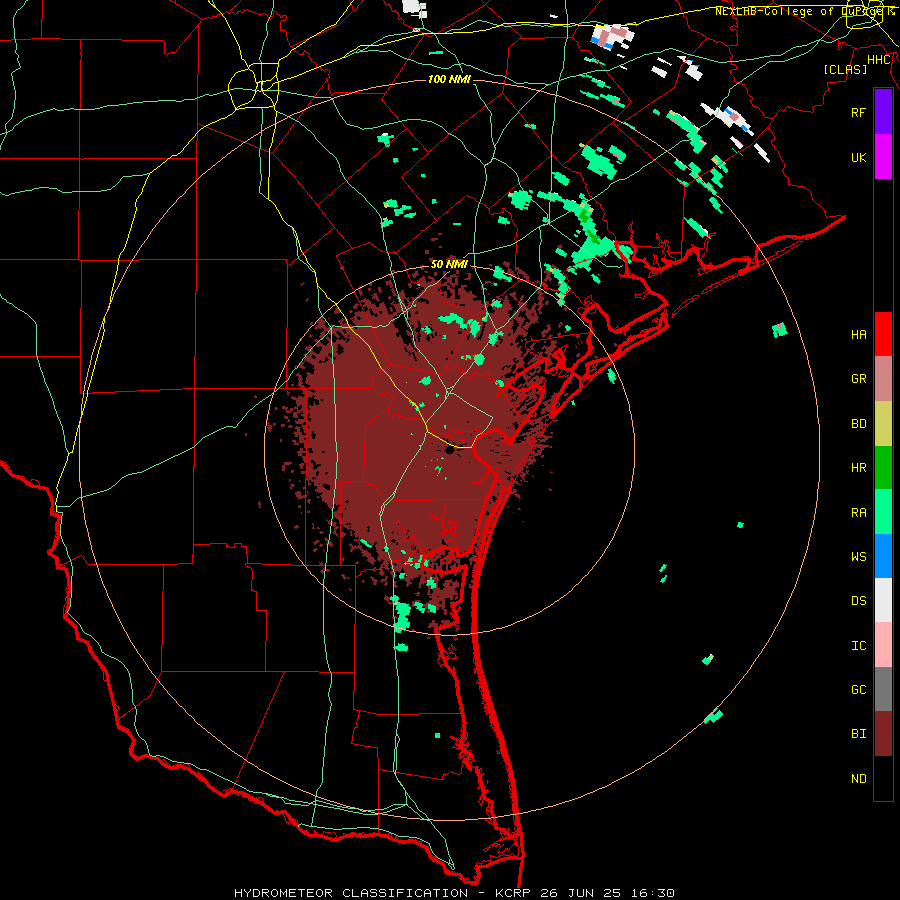This screenshot has height=900, width=900.
Task: Select the 'RA' legend label
Action: [858, 513]
